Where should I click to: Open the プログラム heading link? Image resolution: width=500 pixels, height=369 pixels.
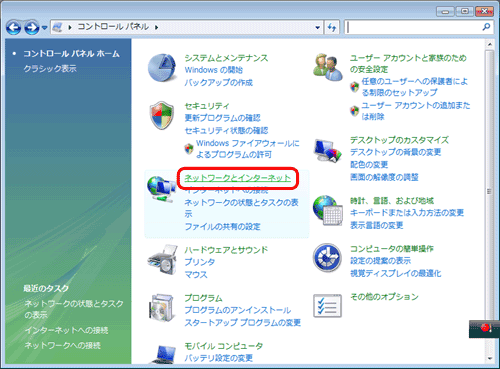(x=203, y=298)
